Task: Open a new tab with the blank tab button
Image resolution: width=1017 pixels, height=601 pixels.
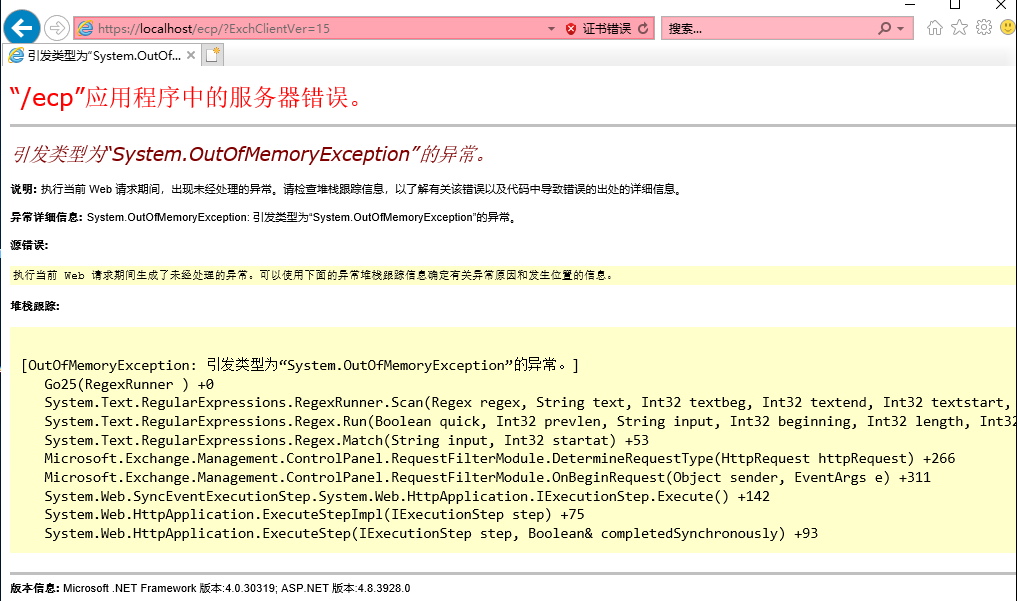Action: tap(212, 56)
